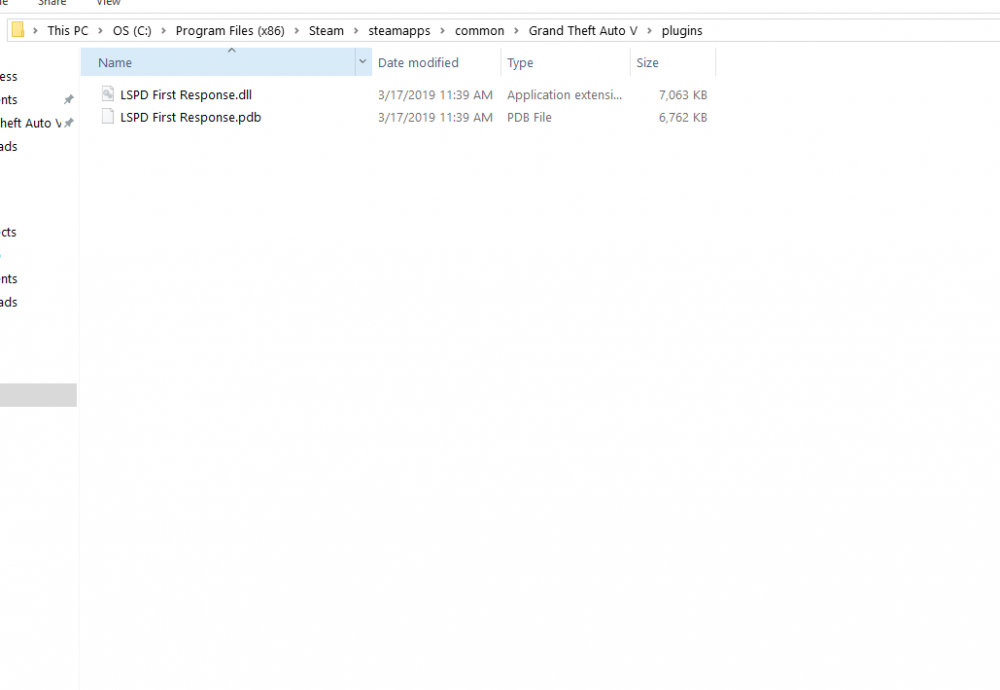
Task: Navigate to OS (C:) in breadcrumb
Action: 132,31
